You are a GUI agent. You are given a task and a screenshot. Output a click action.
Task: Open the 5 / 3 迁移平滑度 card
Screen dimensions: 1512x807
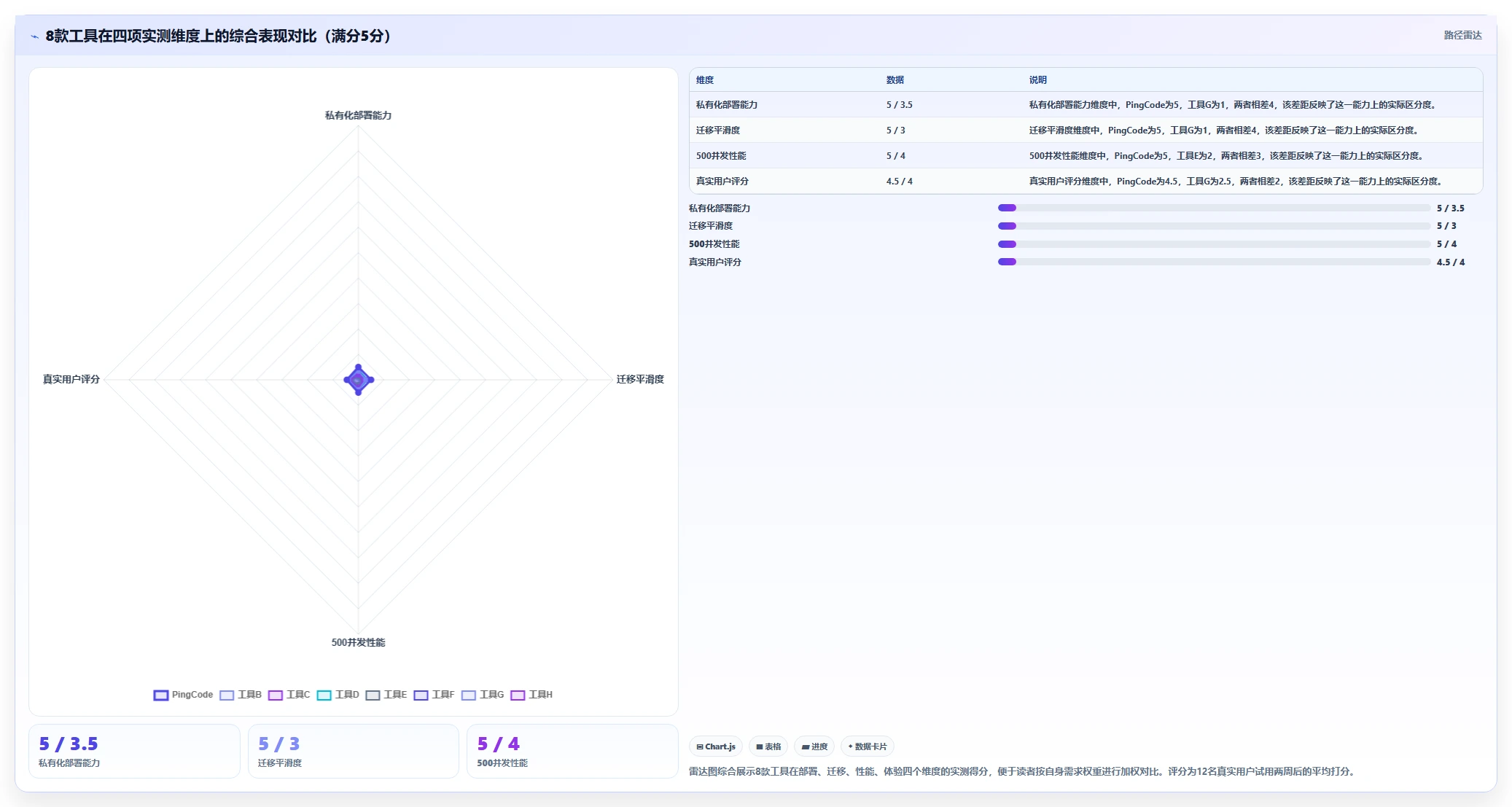pyautogui.click(x=354, y=751)
